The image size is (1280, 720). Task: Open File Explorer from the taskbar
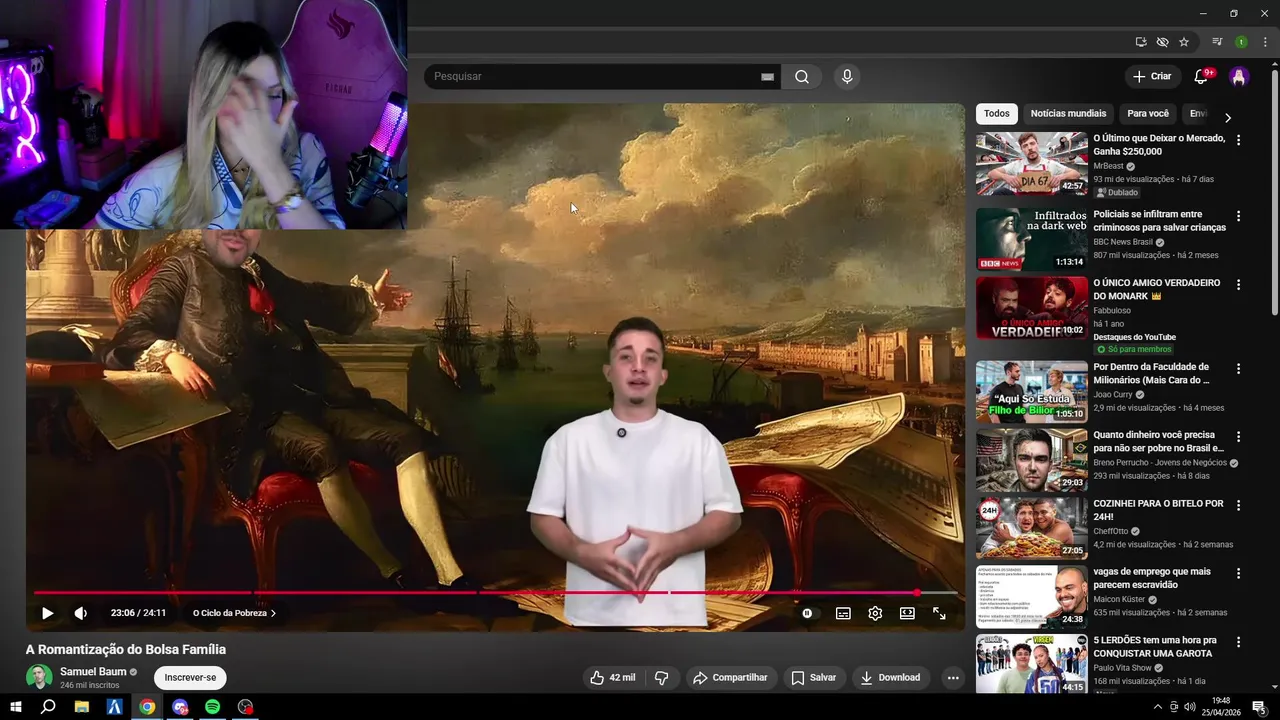(82, 707)
